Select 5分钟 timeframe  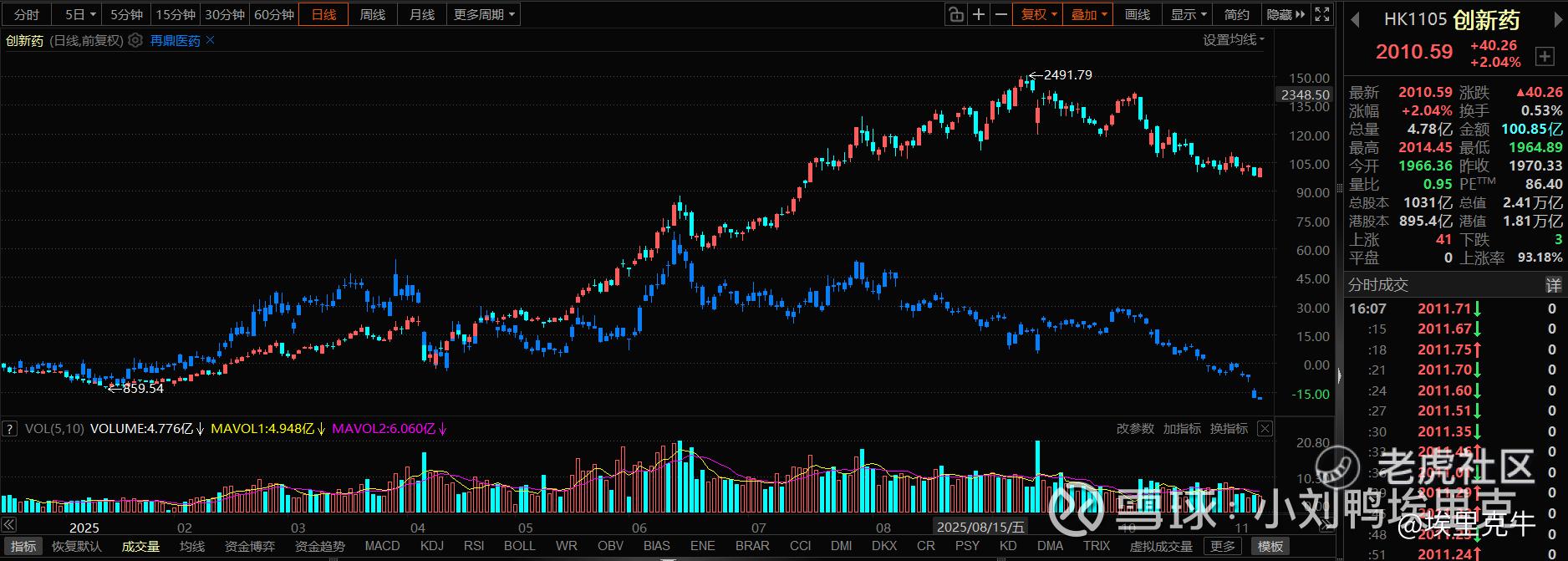coord(127,14)
